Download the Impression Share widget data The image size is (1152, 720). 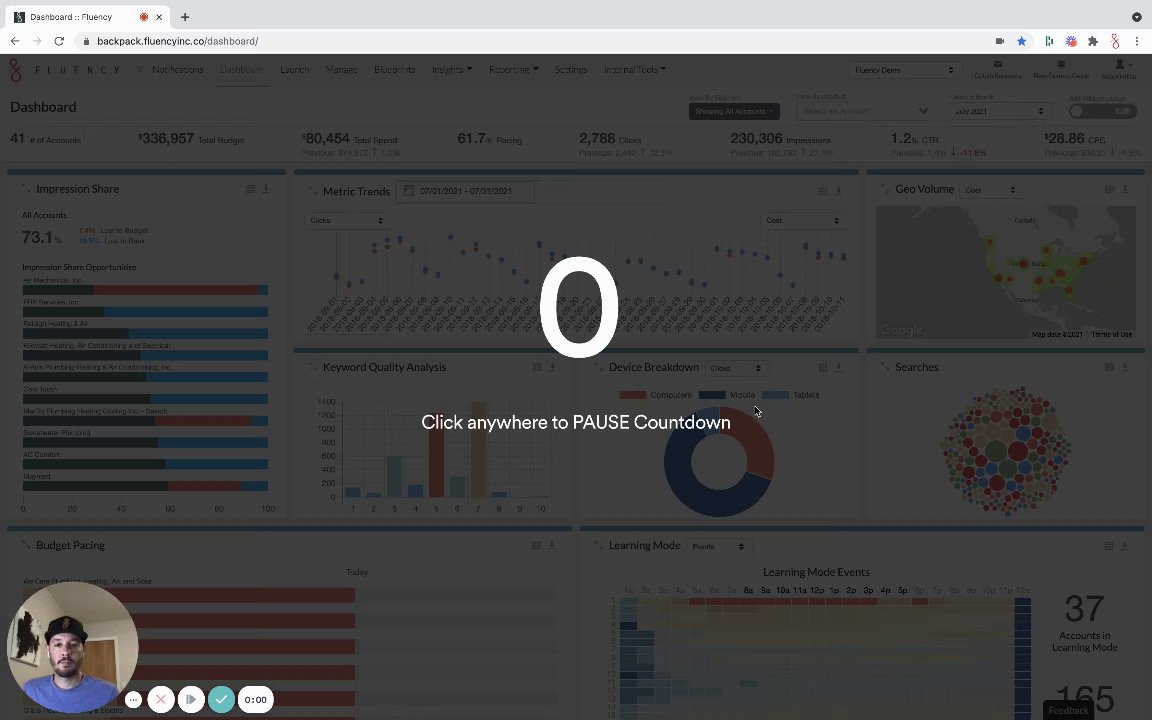coord(266,189)
